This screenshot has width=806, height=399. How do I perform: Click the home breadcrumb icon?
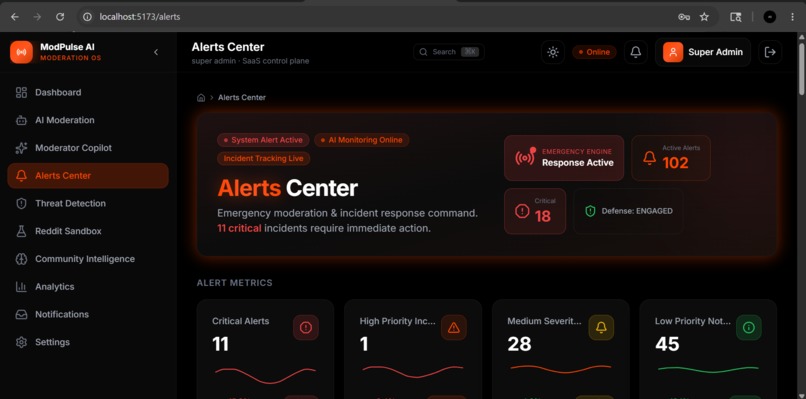point(201,98)
